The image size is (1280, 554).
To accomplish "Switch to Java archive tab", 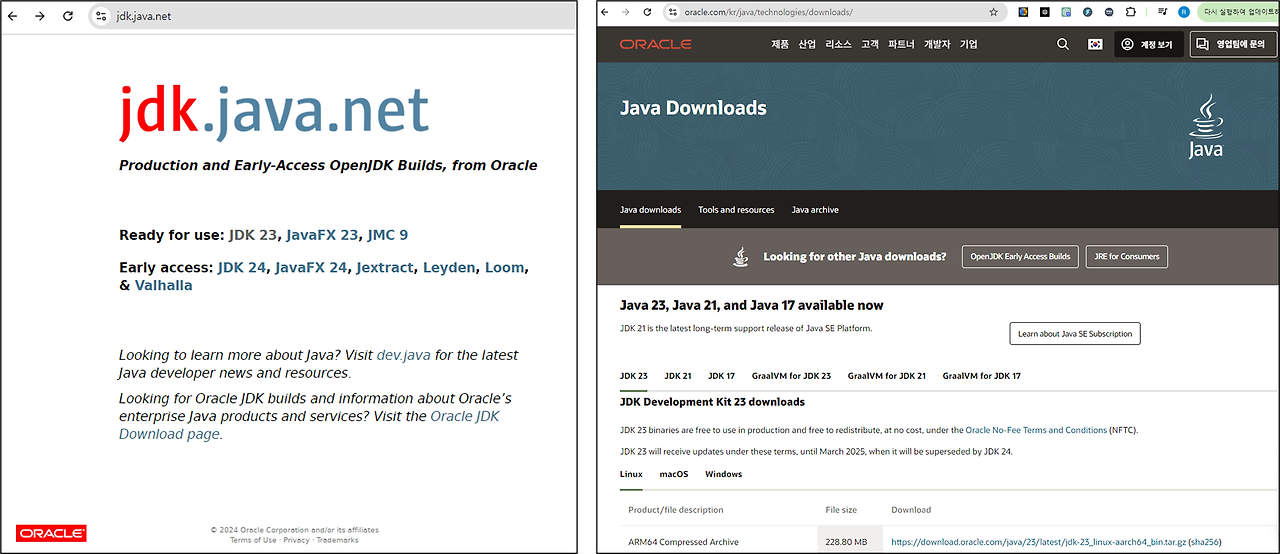I will pyautogui.click(x=815, y=210).
